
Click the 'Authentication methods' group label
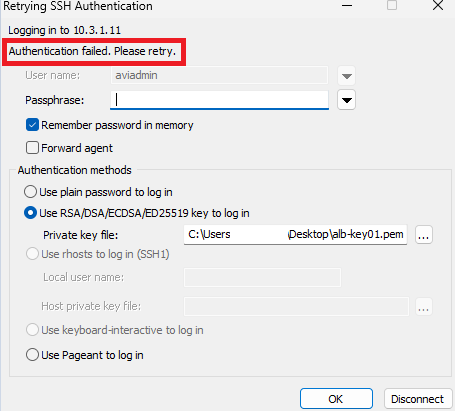pos(75,170)
